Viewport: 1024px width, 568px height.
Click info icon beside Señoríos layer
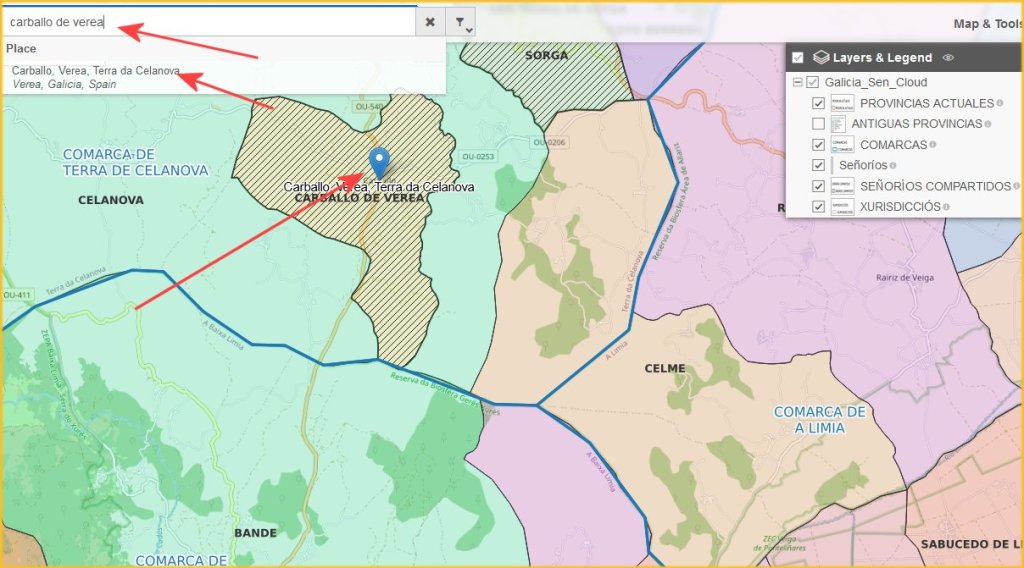[893, 165]
